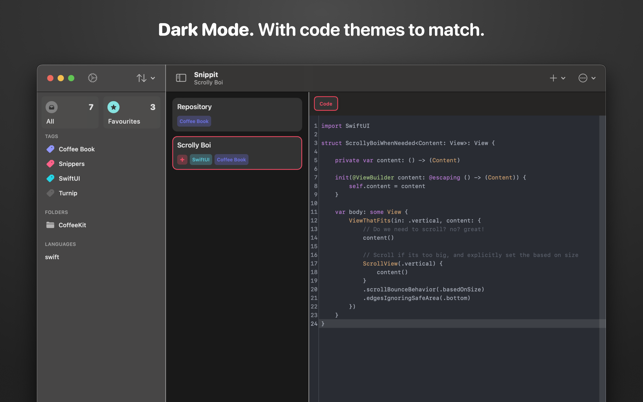This screenshot has height=402, width=643.
Task: Click the ScrollView(.vertical) line
Action: (x=403, y=264)
